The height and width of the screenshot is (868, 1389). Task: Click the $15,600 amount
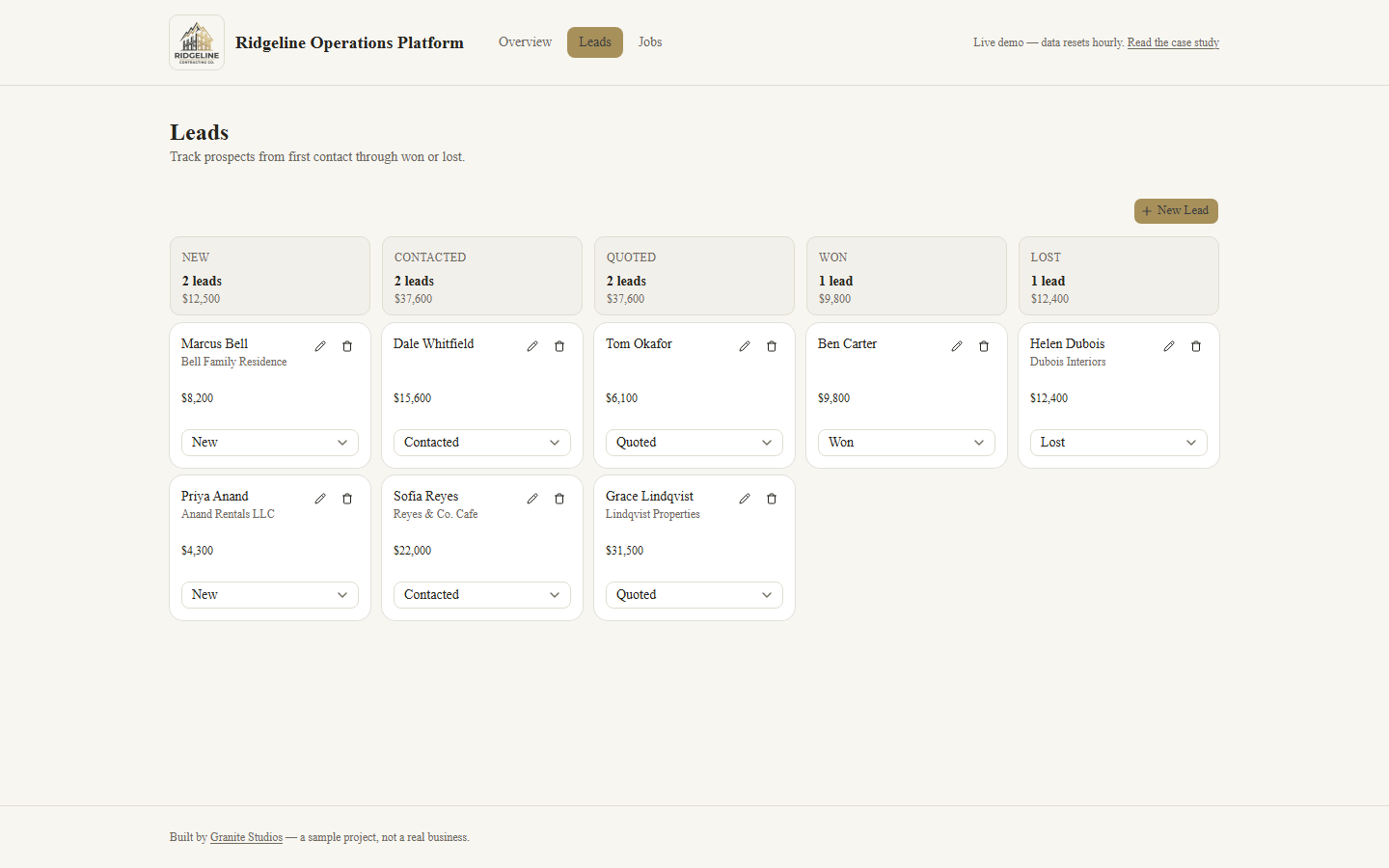412,398
